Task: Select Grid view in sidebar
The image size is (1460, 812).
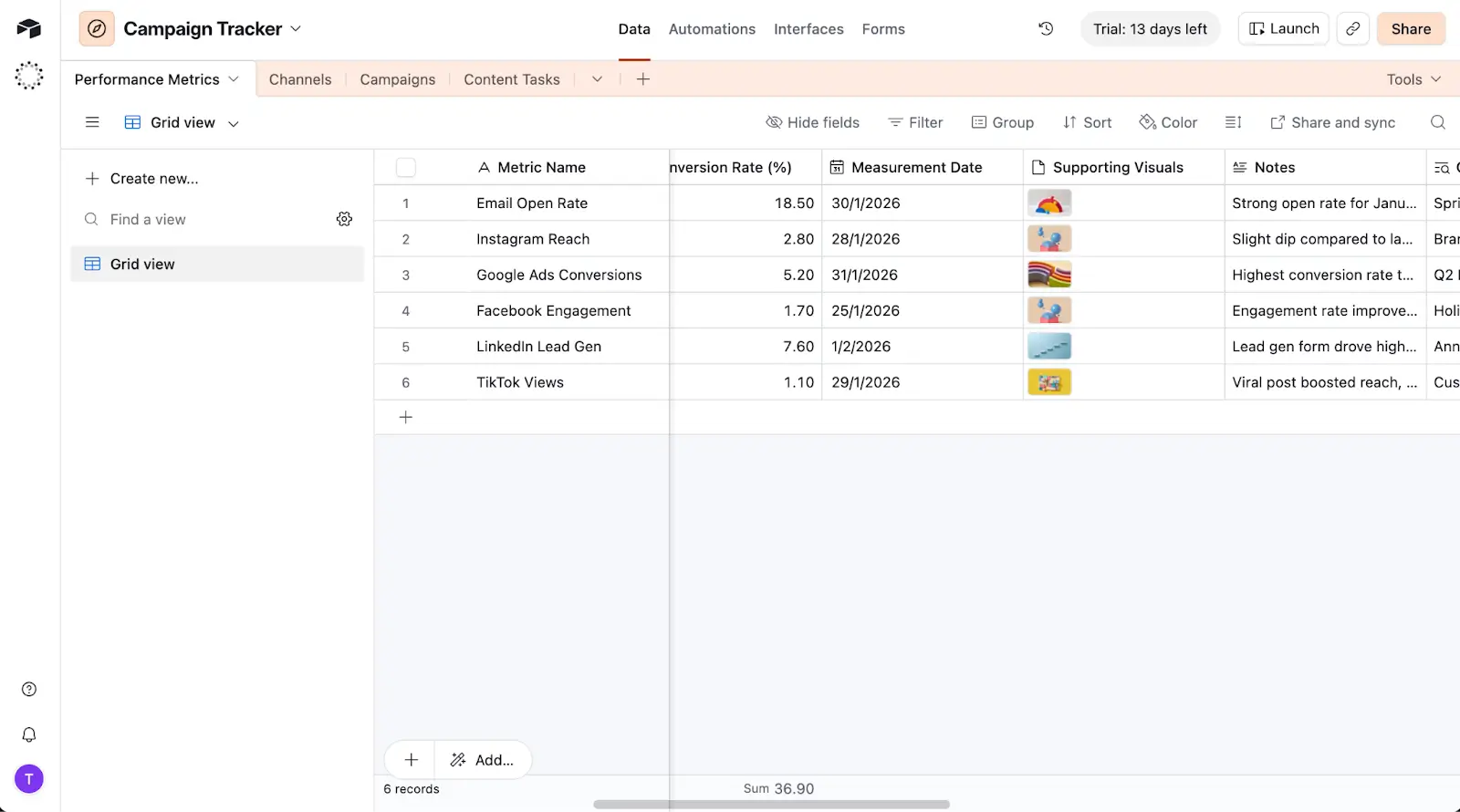Action: click(x=217, y=264)
